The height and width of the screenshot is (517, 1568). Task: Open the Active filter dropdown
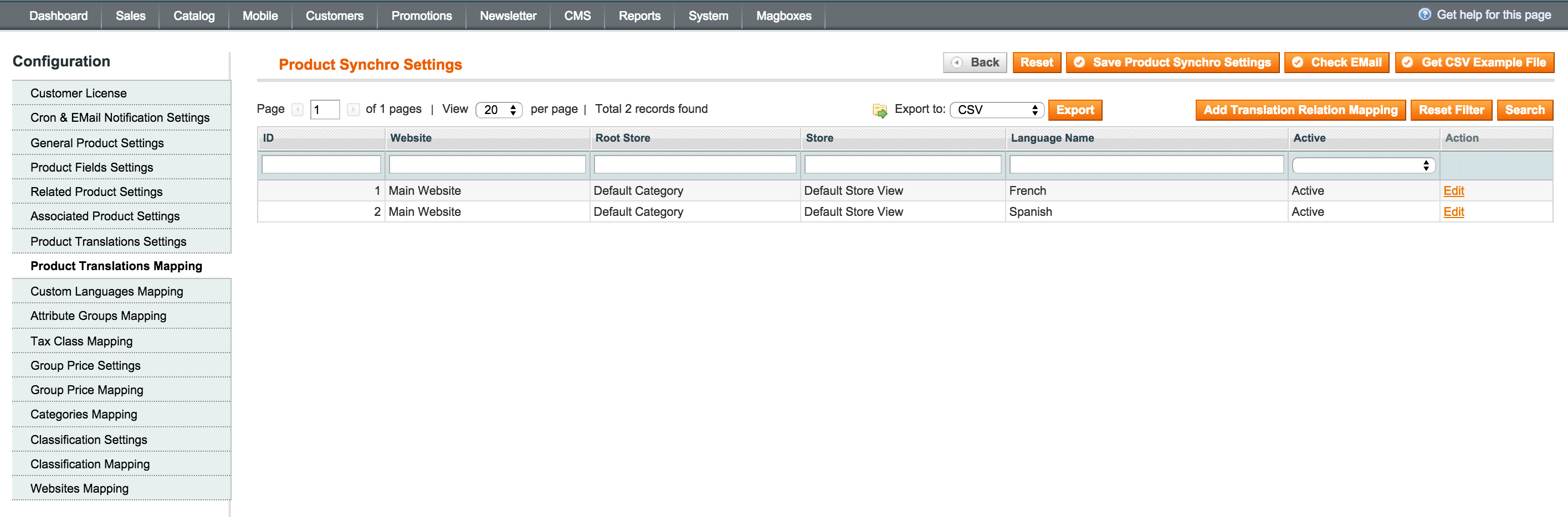1364,166
